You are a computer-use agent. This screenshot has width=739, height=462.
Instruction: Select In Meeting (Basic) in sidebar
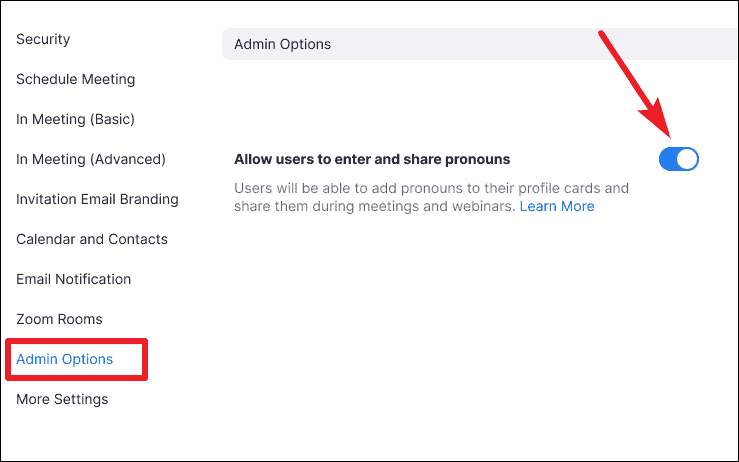[75, 119]
